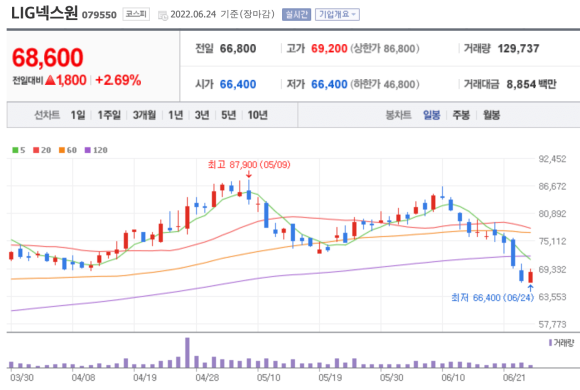This screenshot has width=580, height=390.
Task: Click the 최저 66,400 (06/24) low label
Action: click(x=492, y=297)
